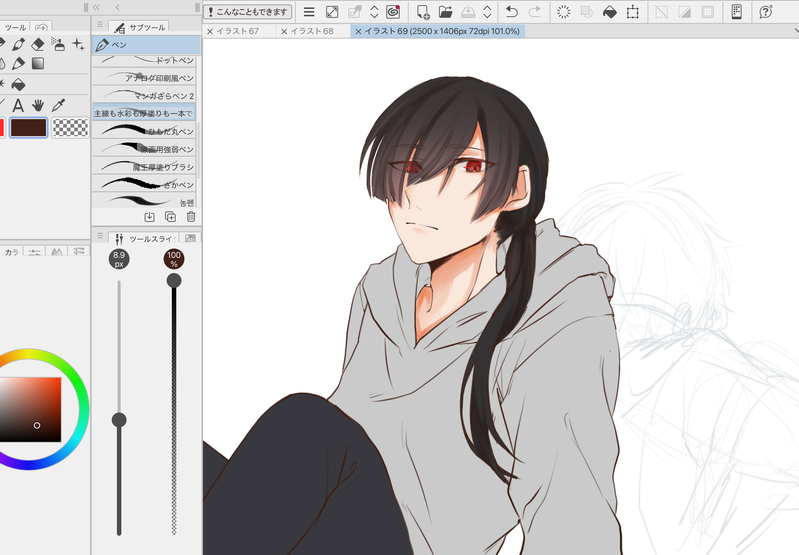Select the Fill bucket tool in tool palette
Screen dimensions: 799x555
18,84
